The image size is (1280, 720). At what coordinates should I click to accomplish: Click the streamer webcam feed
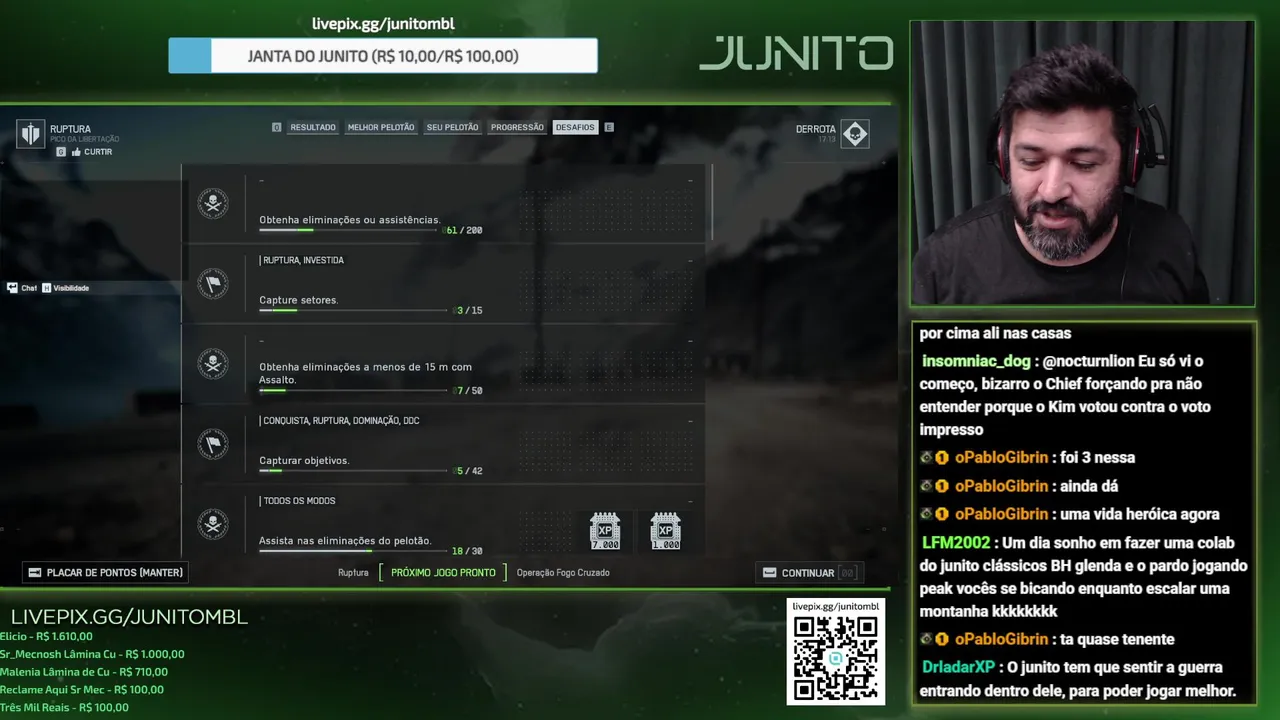[x=1082, y=163]
